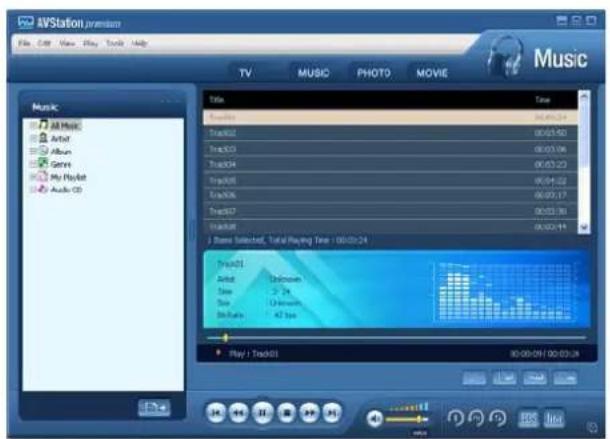Click the Audio CD icon
610x439 pixels.
click(x=42, y=189)
